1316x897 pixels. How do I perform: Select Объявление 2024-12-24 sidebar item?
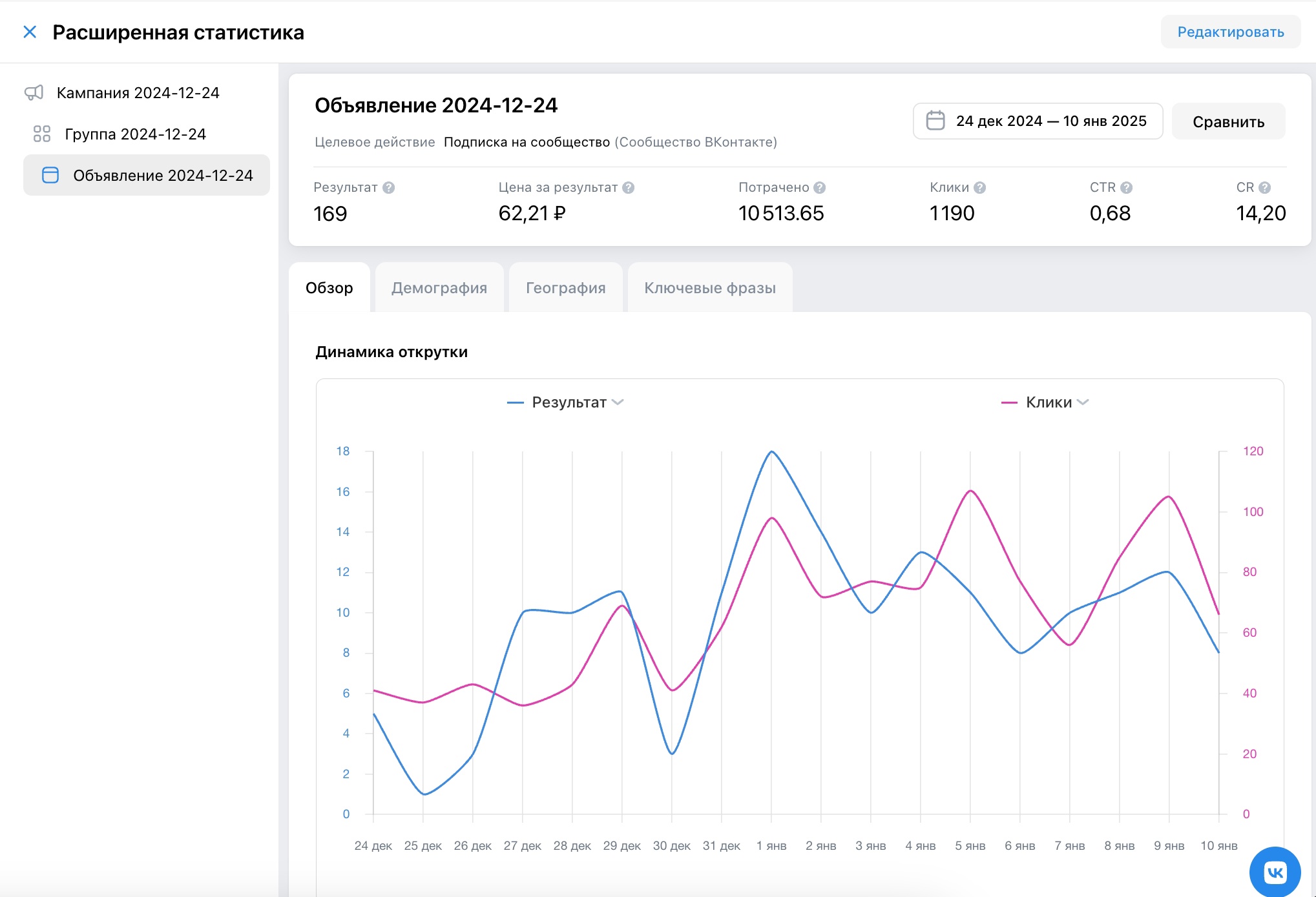(147, 175)
